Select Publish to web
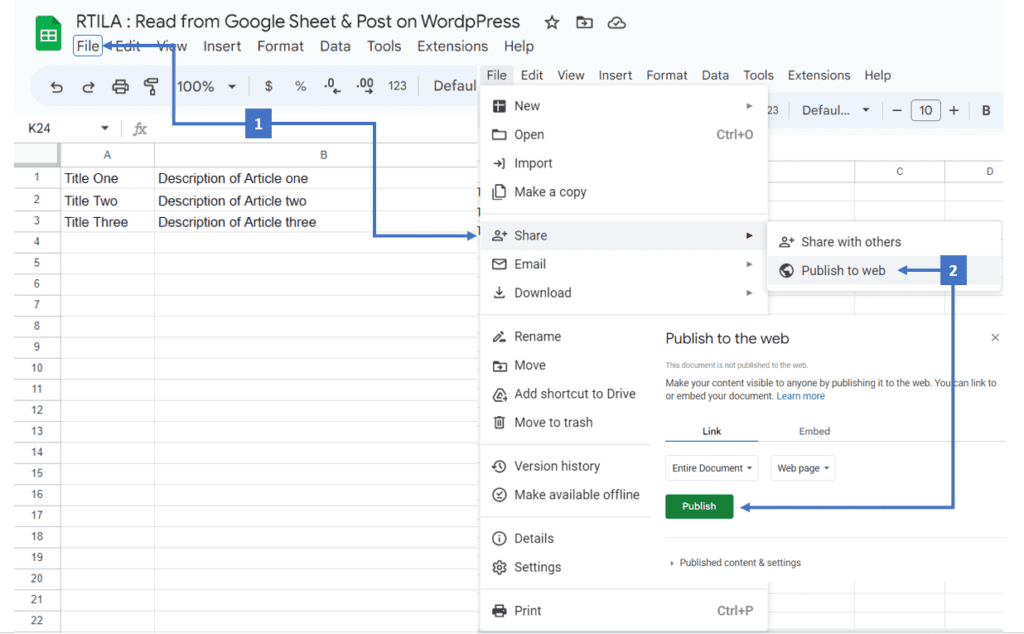 (x=884, y=271)
